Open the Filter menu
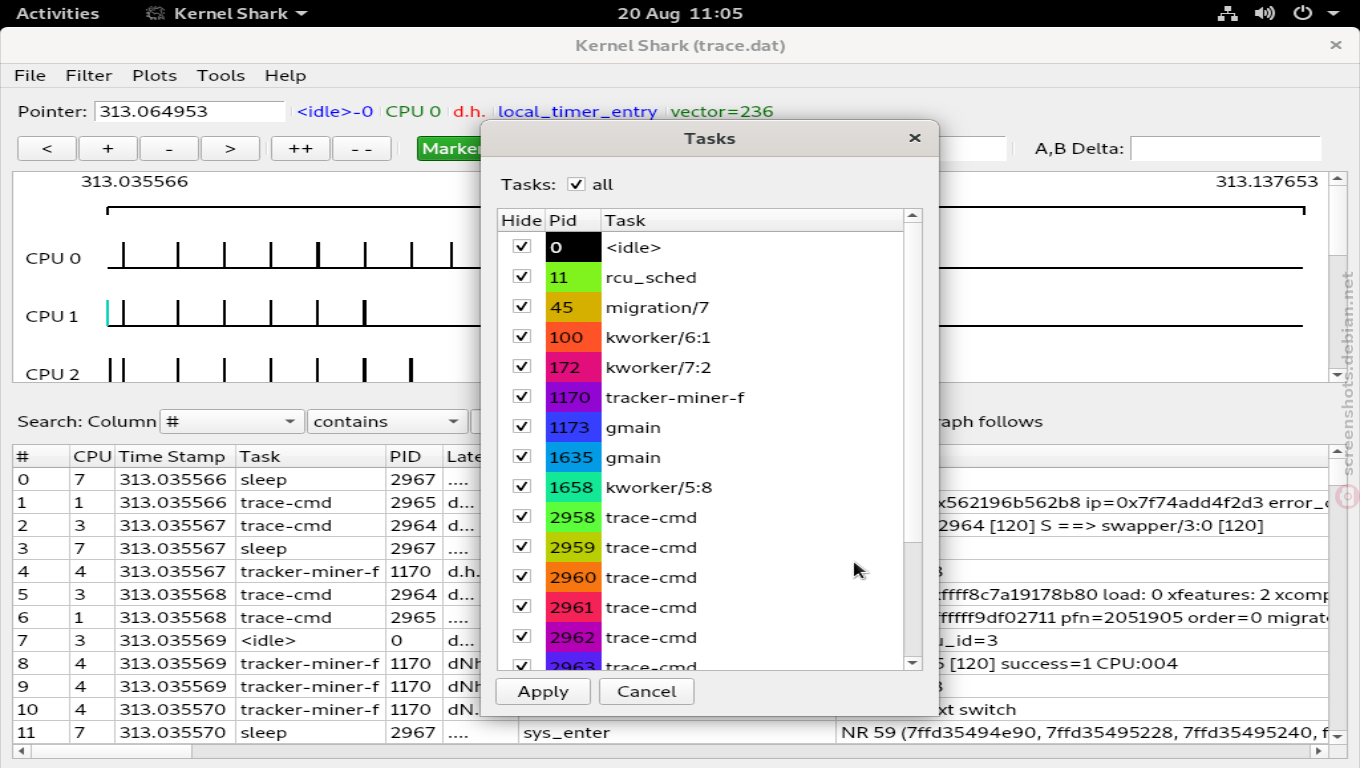This screenshot has height=768, width=1360. (x=89, y=75)
